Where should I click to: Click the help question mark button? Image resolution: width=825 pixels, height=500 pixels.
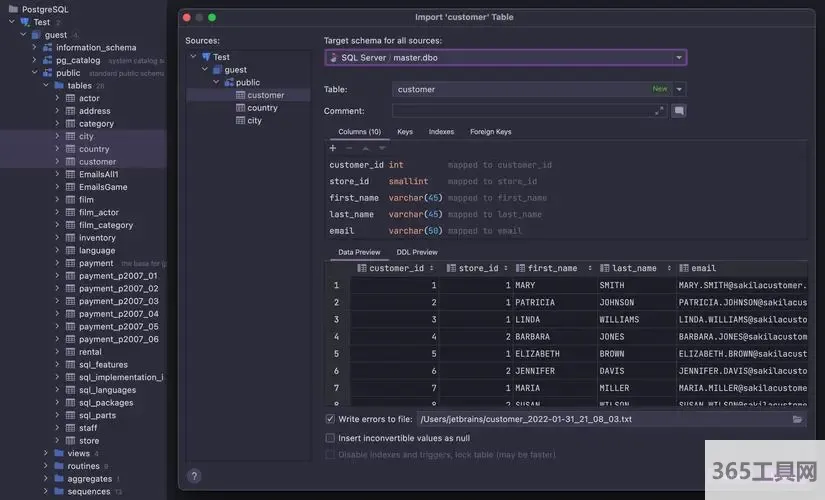point(194,476)
